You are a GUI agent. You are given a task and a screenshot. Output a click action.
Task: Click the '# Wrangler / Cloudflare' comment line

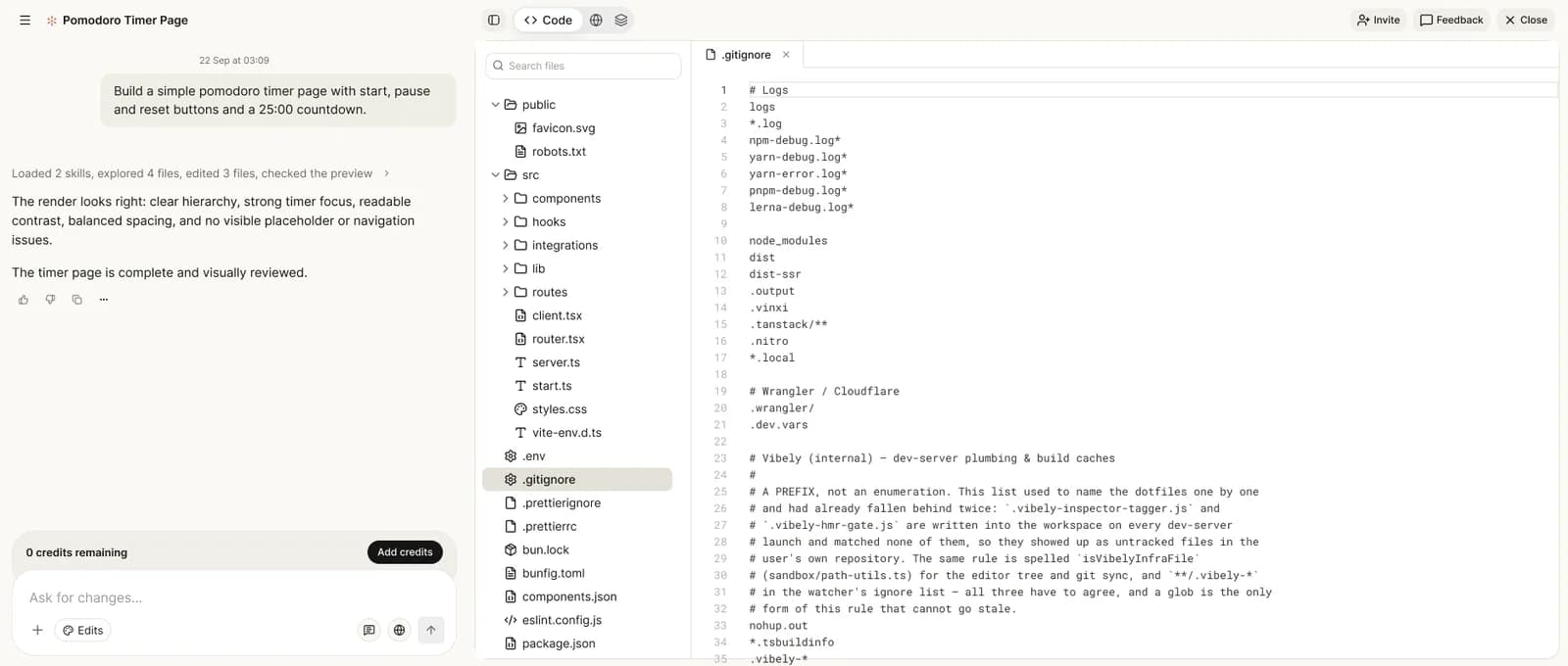(824, 392)
